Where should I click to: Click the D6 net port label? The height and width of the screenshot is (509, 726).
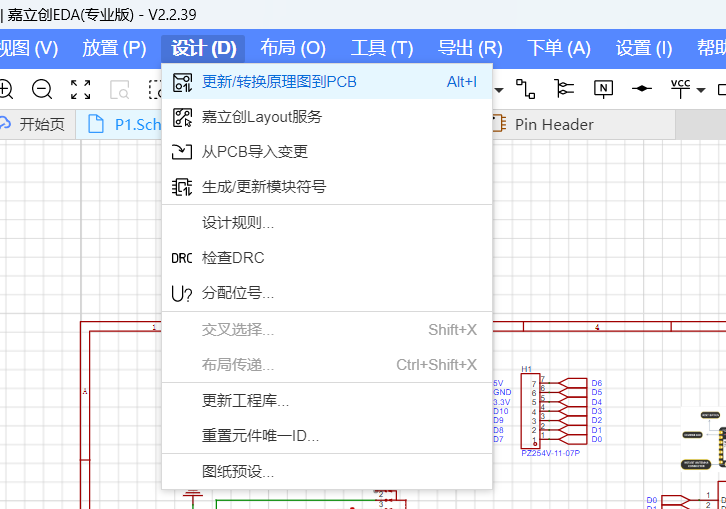click(x=596, y=383)
